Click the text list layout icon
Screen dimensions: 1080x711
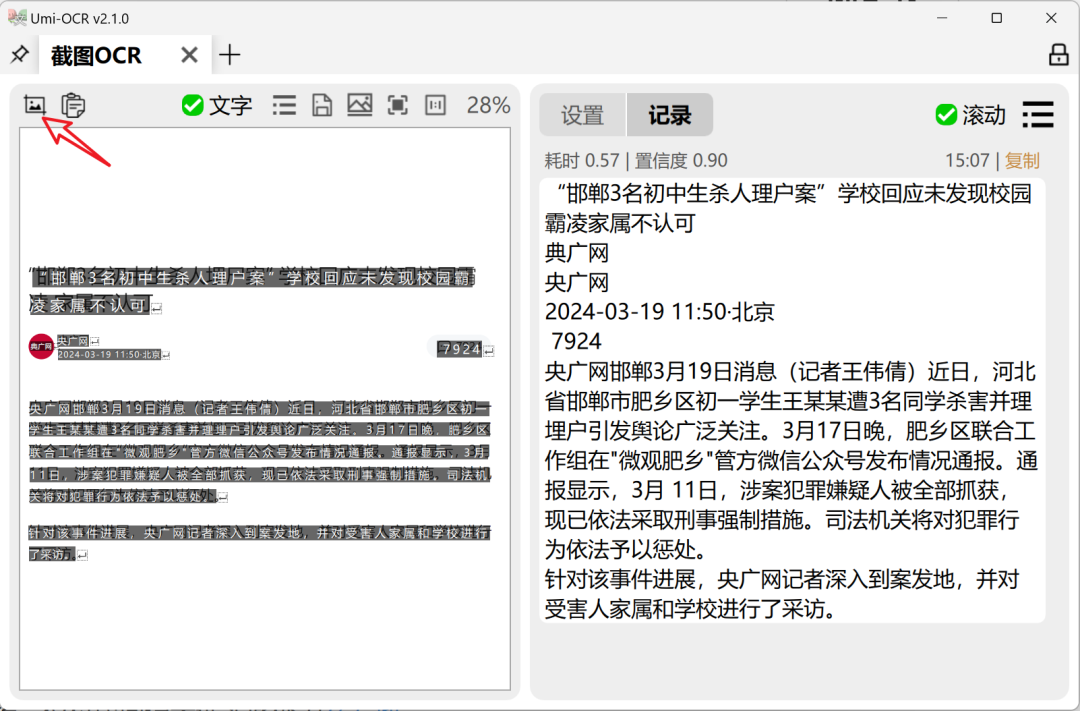284,105
